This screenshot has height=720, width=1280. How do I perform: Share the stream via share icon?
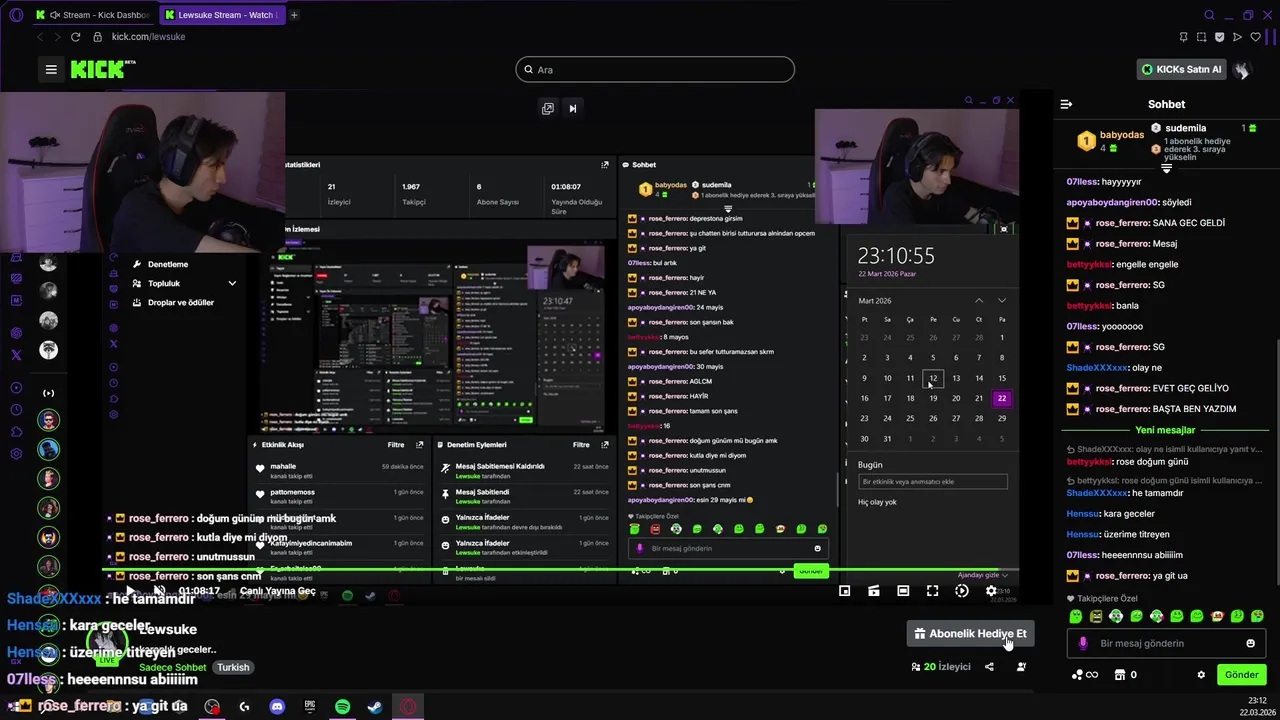click(989, 667)
